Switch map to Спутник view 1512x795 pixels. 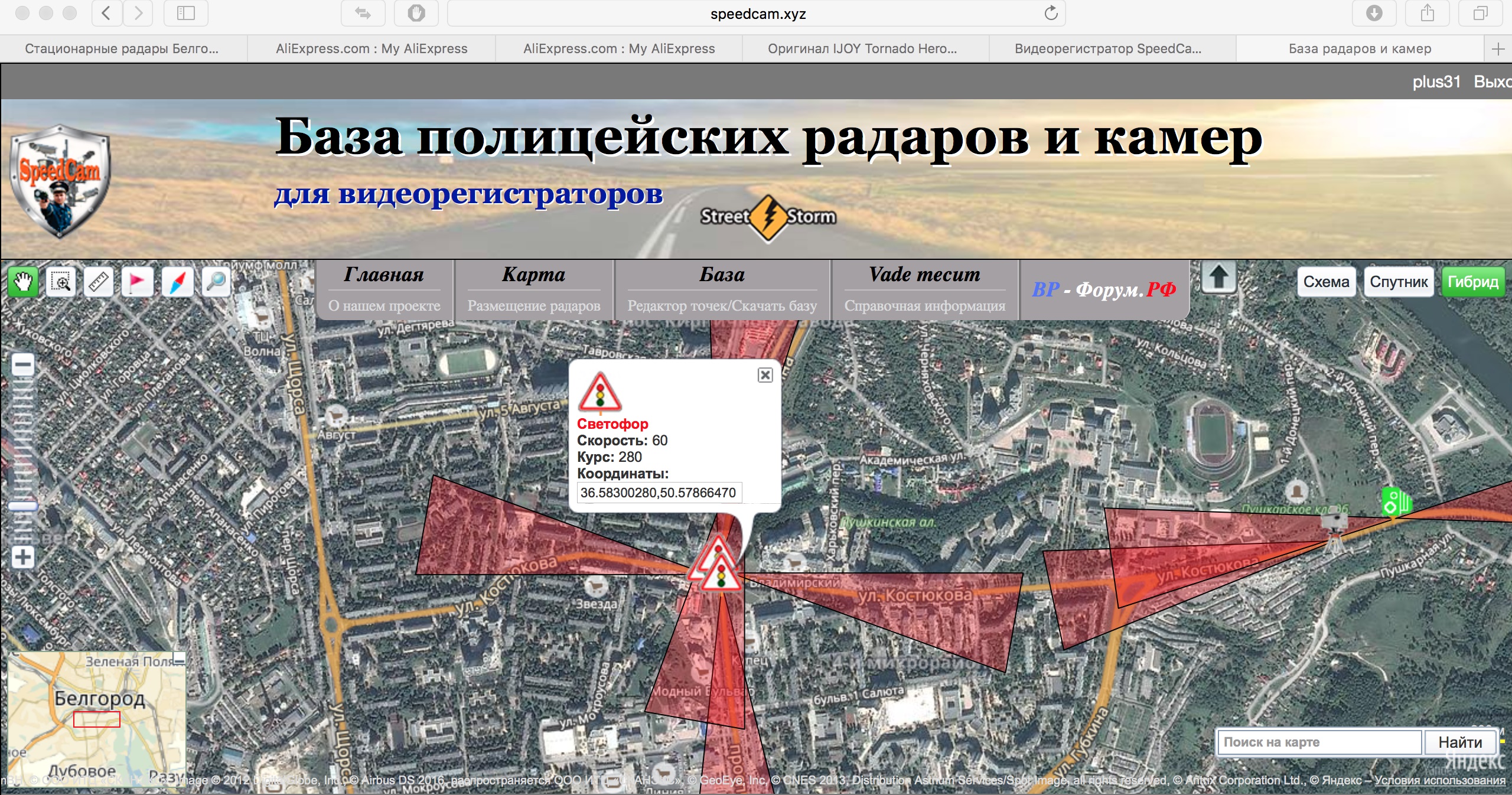1398,282
